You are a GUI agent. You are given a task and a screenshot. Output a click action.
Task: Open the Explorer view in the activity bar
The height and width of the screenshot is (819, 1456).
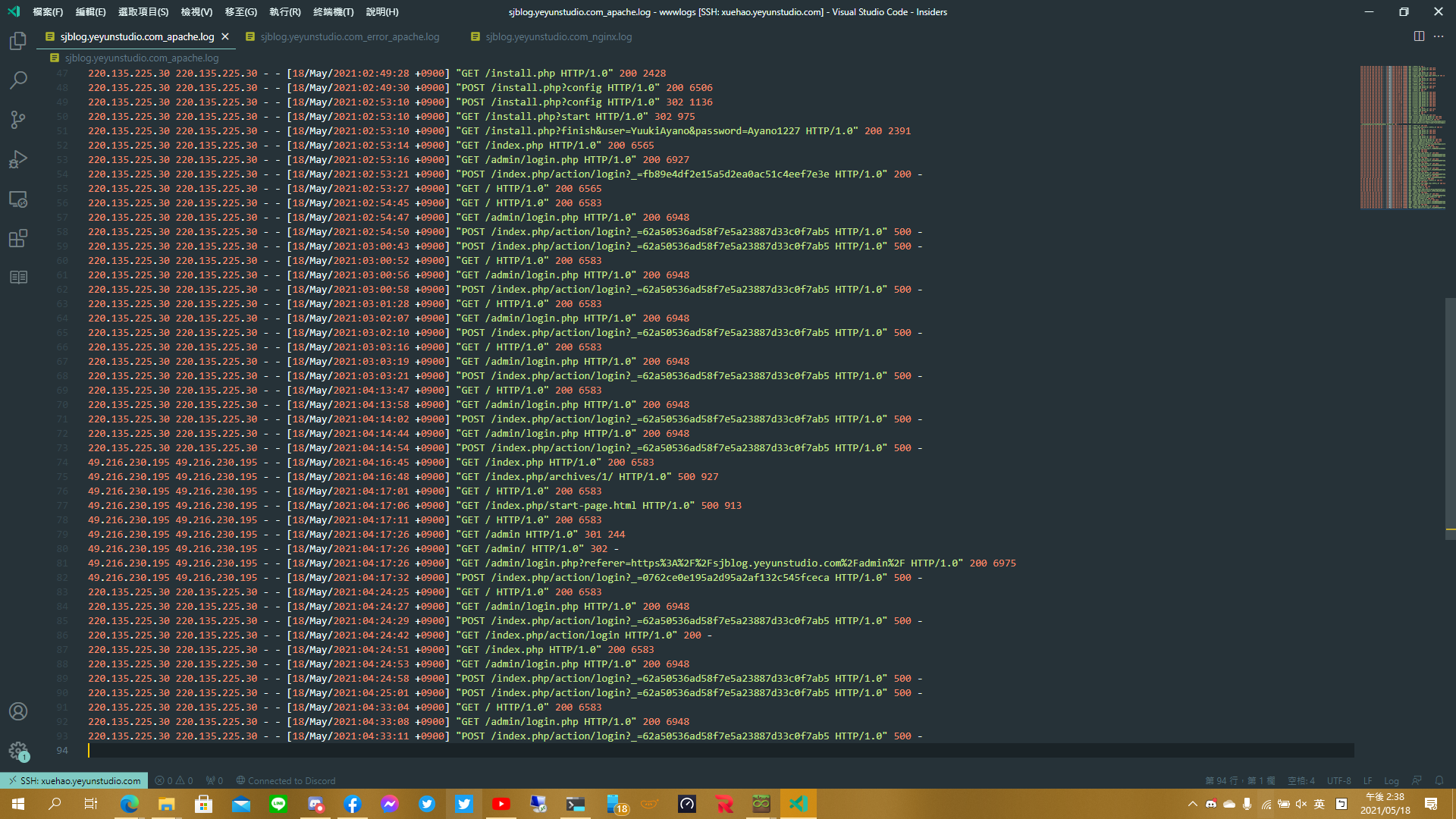coord(18,41)
